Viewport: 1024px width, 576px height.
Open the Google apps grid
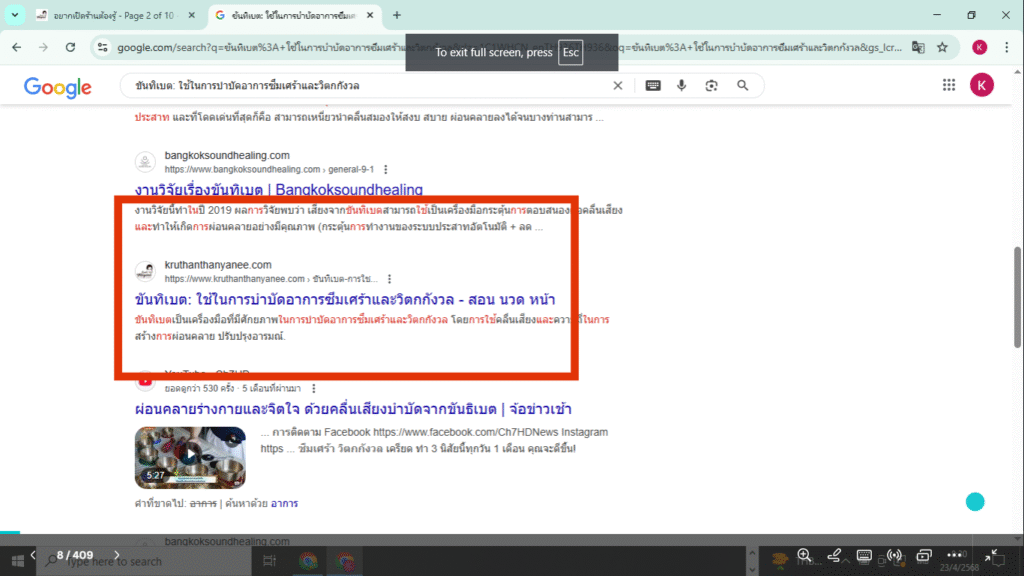[x=948, y=84]
